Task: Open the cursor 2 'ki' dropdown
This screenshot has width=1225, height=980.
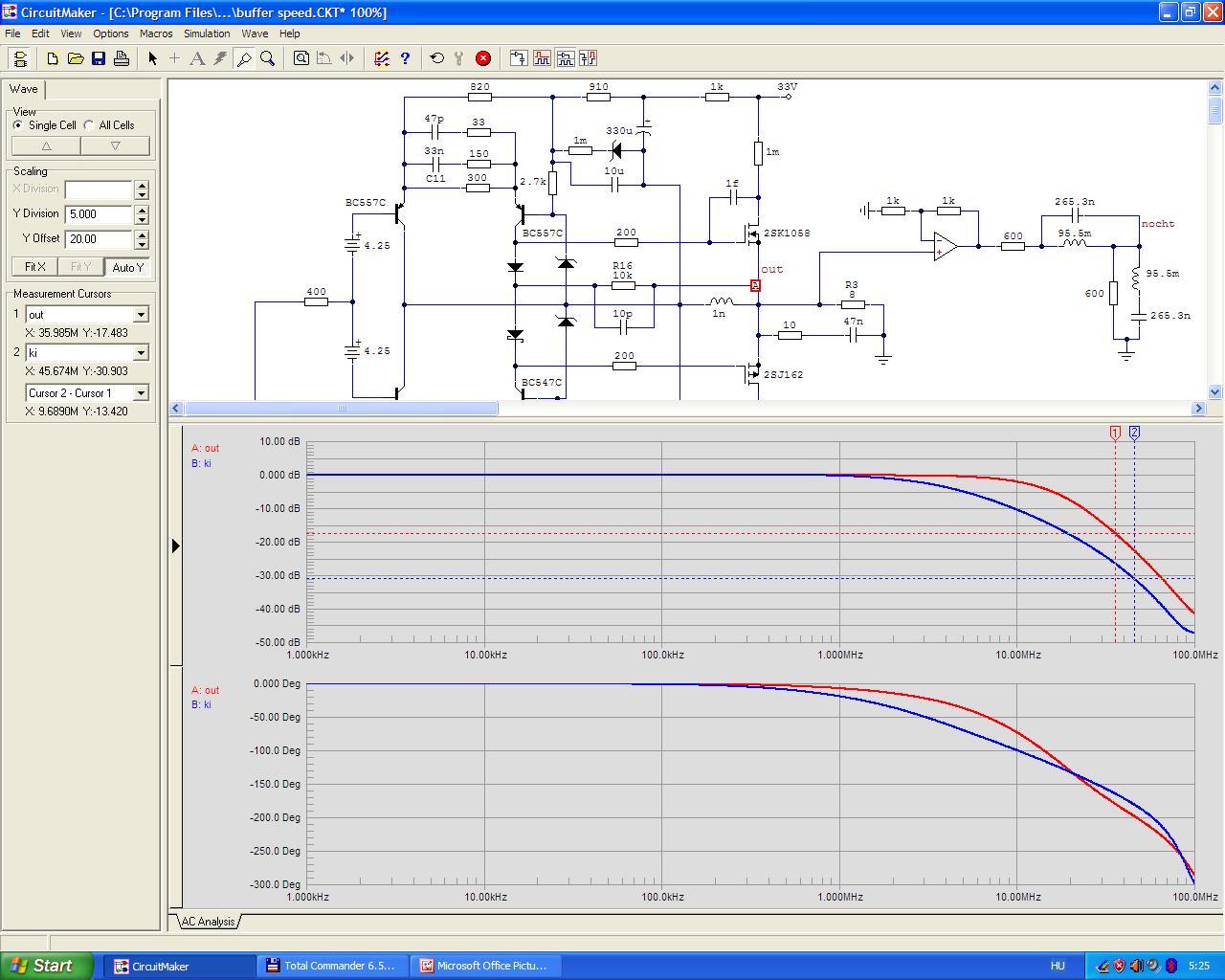Action: (141, 353)
